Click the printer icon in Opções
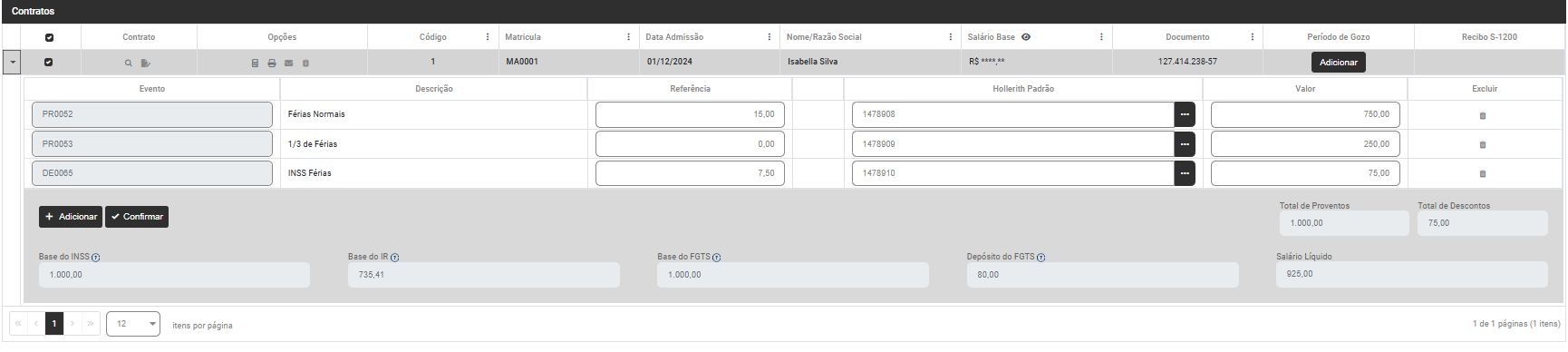Screen dimensions: 1568x352 (272, 64)
